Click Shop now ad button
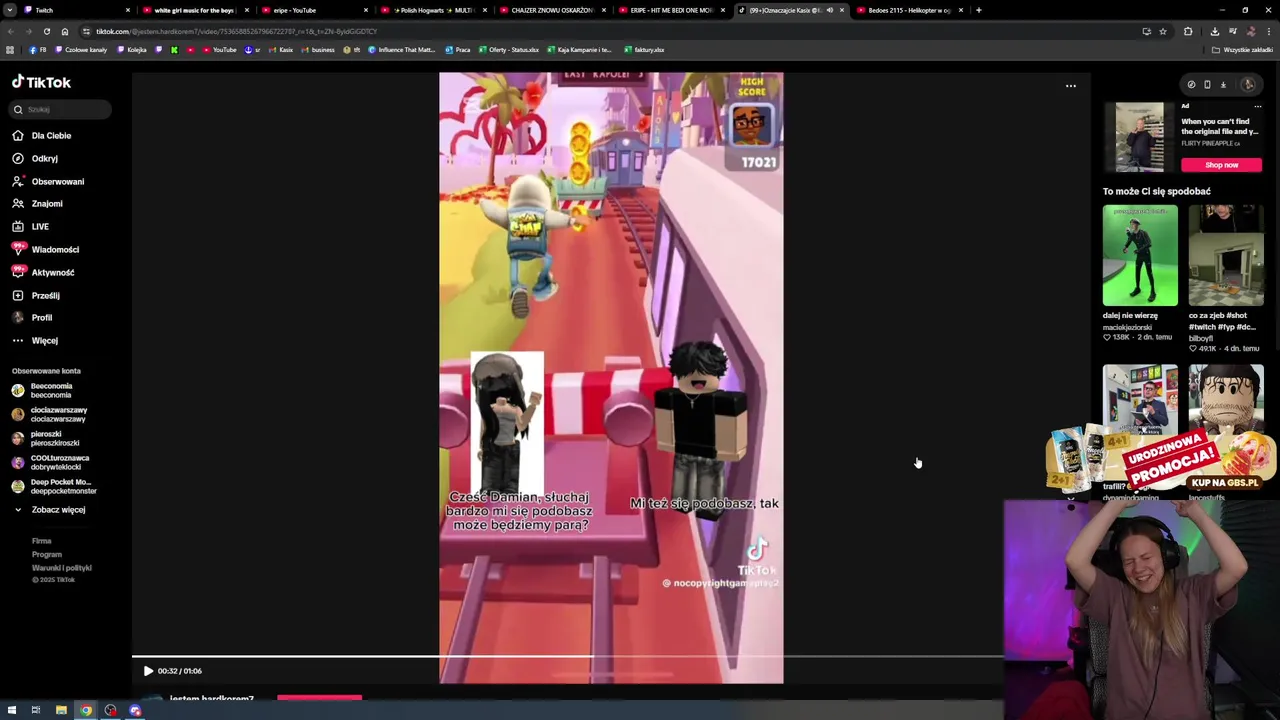 (x=1221, y=165)
